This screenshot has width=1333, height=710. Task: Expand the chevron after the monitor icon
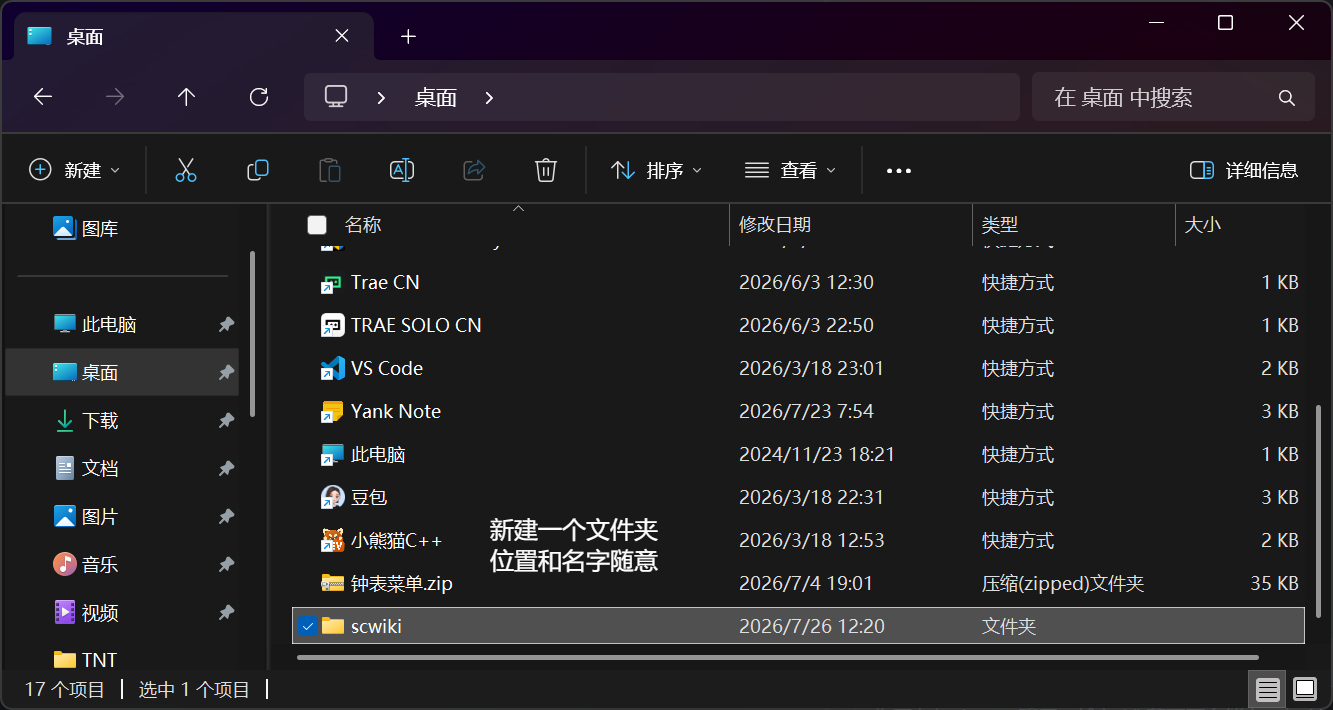pyautogui.click(x=381, y=98)
